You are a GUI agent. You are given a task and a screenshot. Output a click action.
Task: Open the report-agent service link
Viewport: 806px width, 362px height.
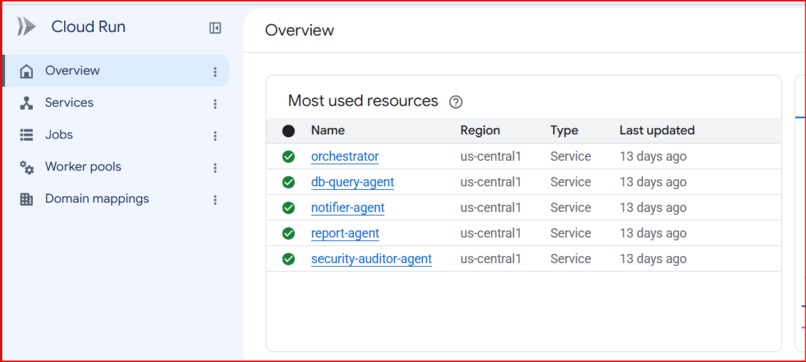[345, 233]
